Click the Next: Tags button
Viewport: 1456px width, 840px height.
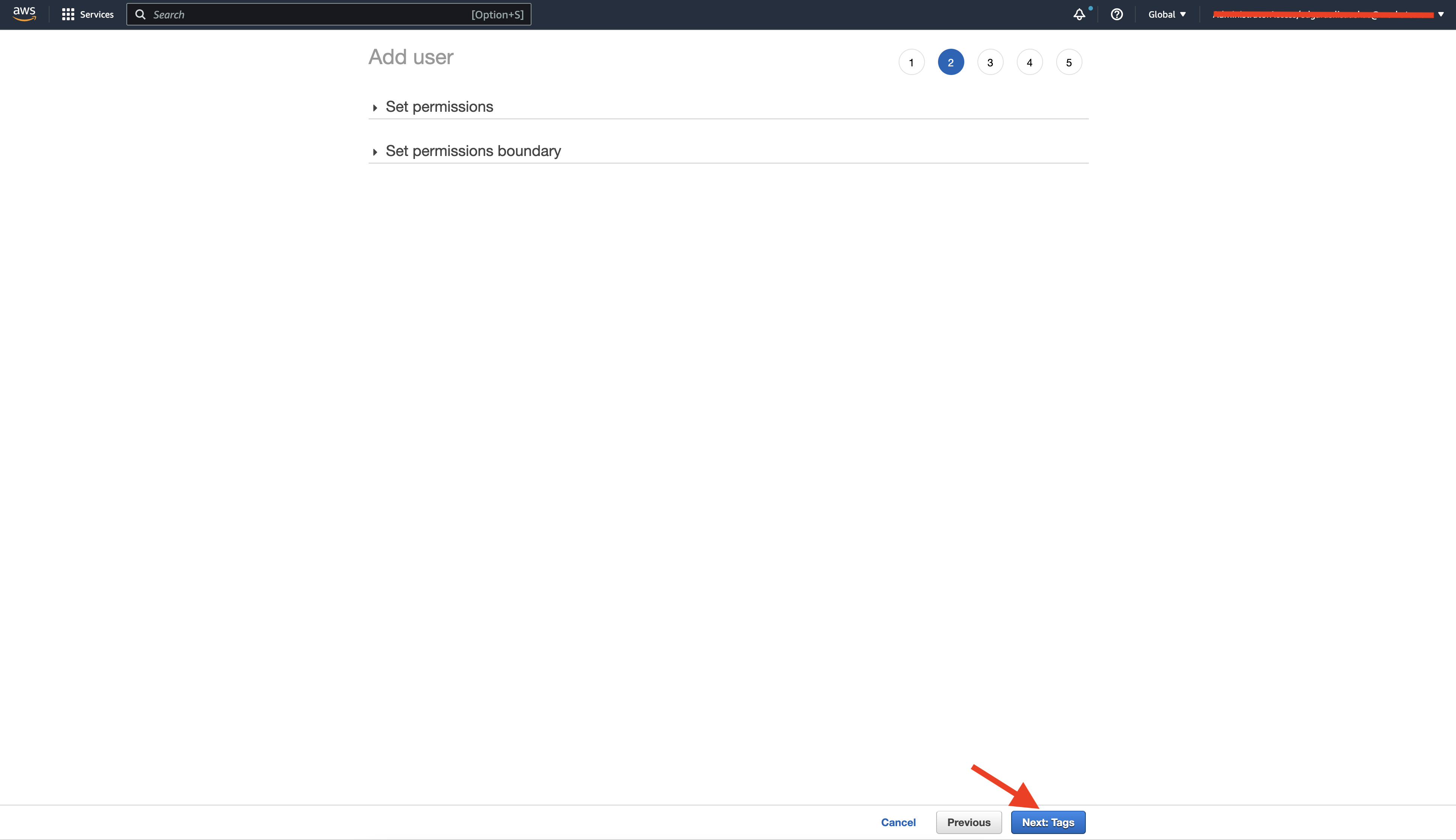click(x=1048, y=822)
